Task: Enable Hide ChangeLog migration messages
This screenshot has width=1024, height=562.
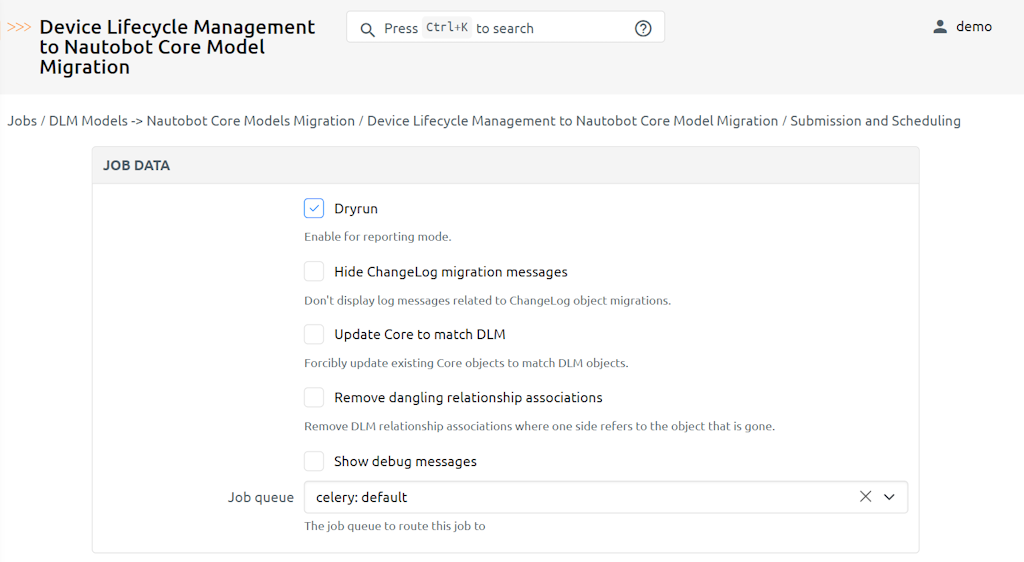Action: (314, 272)
